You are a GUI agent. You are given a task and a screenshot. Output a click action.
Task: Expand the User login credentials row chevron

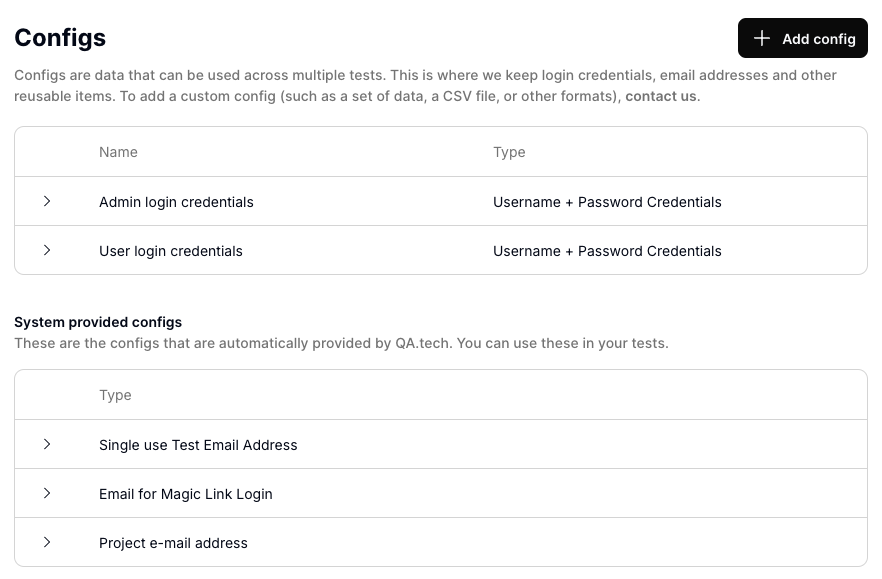point(47,251)
